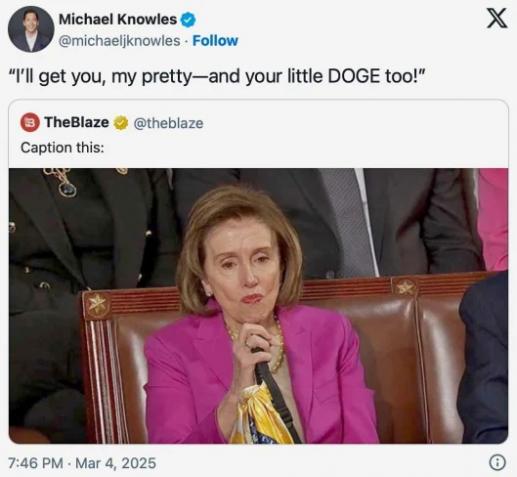This screenshot has width=517, height=477.
Task: Open the quoted tweet's photo
Action: (x=258, y=306)
